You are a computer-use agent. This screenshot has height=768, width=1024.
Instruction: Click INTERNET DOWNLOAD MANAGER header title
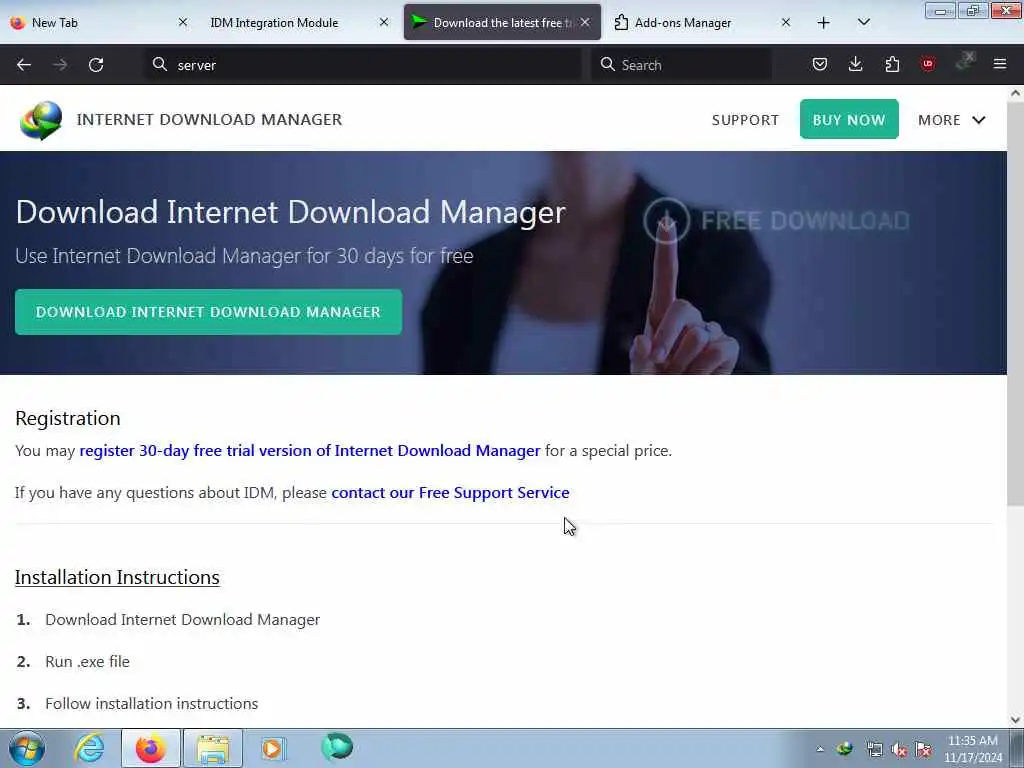(210, 120)
